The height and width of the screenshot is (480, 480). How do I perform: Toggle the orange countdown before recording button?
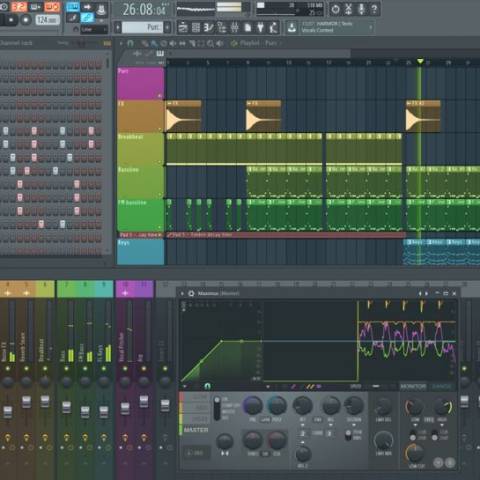click(19, 7)
